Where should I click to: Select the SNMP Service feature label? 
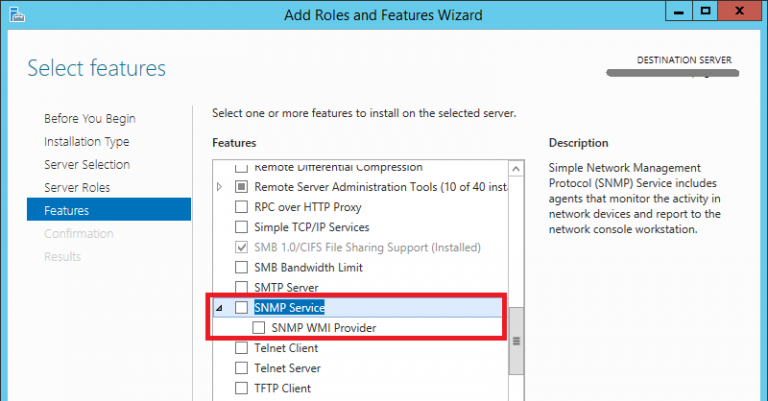[x=289, y=308]
